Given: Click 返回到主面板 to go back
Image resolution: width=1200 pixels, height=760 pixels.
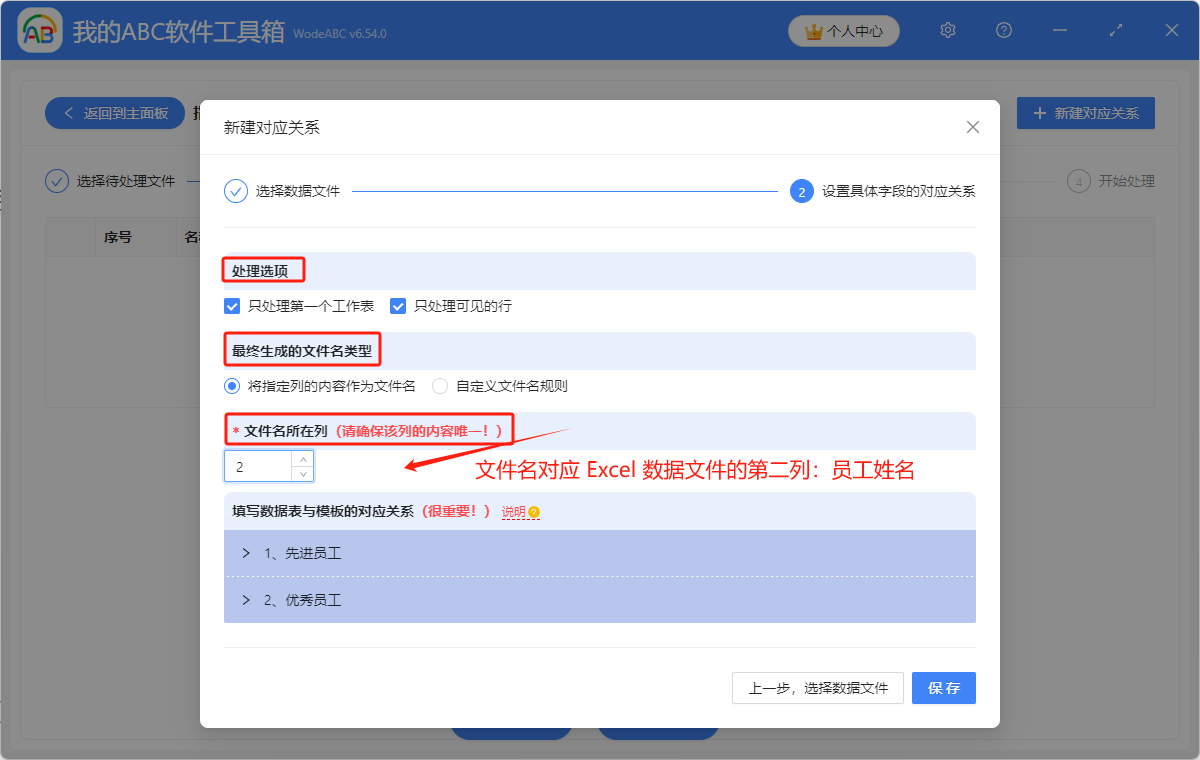Looking at the screenshot, I should 114,113.
